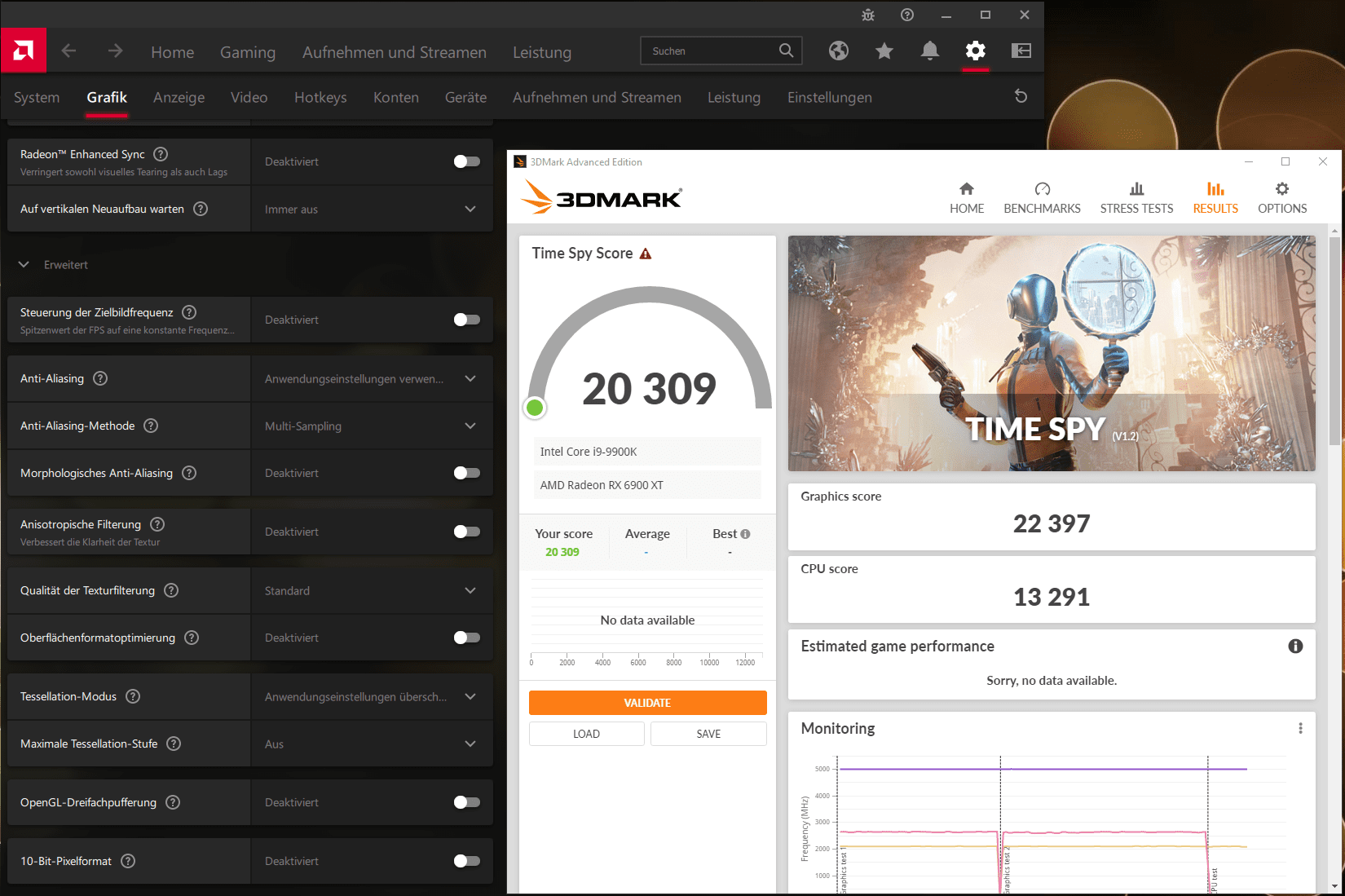1345x896 pixels.
Task: Toggle Anisotropische Filterung switch
Action: pos(467,532)
